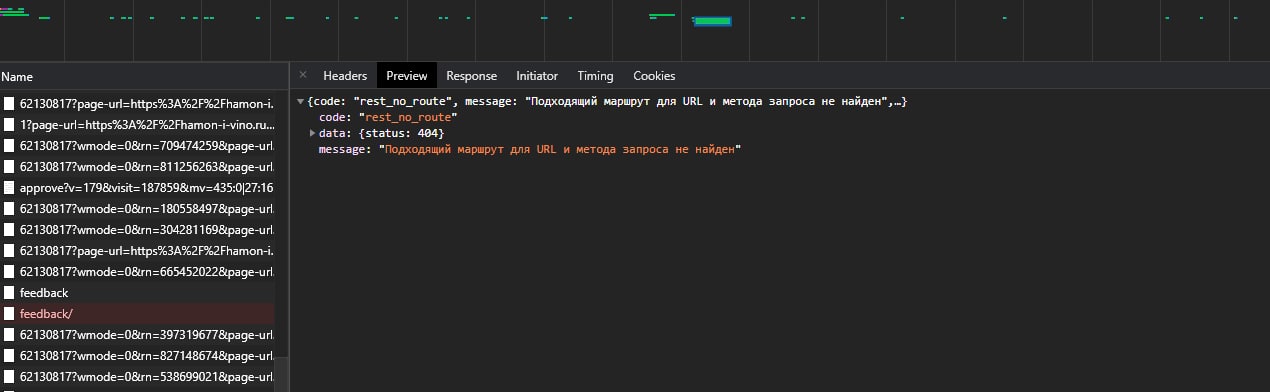Select request 1?page-url=https%3A%2F%2Fhamon-i-vino
The image size is (1270, 392).
coord(137,124)
